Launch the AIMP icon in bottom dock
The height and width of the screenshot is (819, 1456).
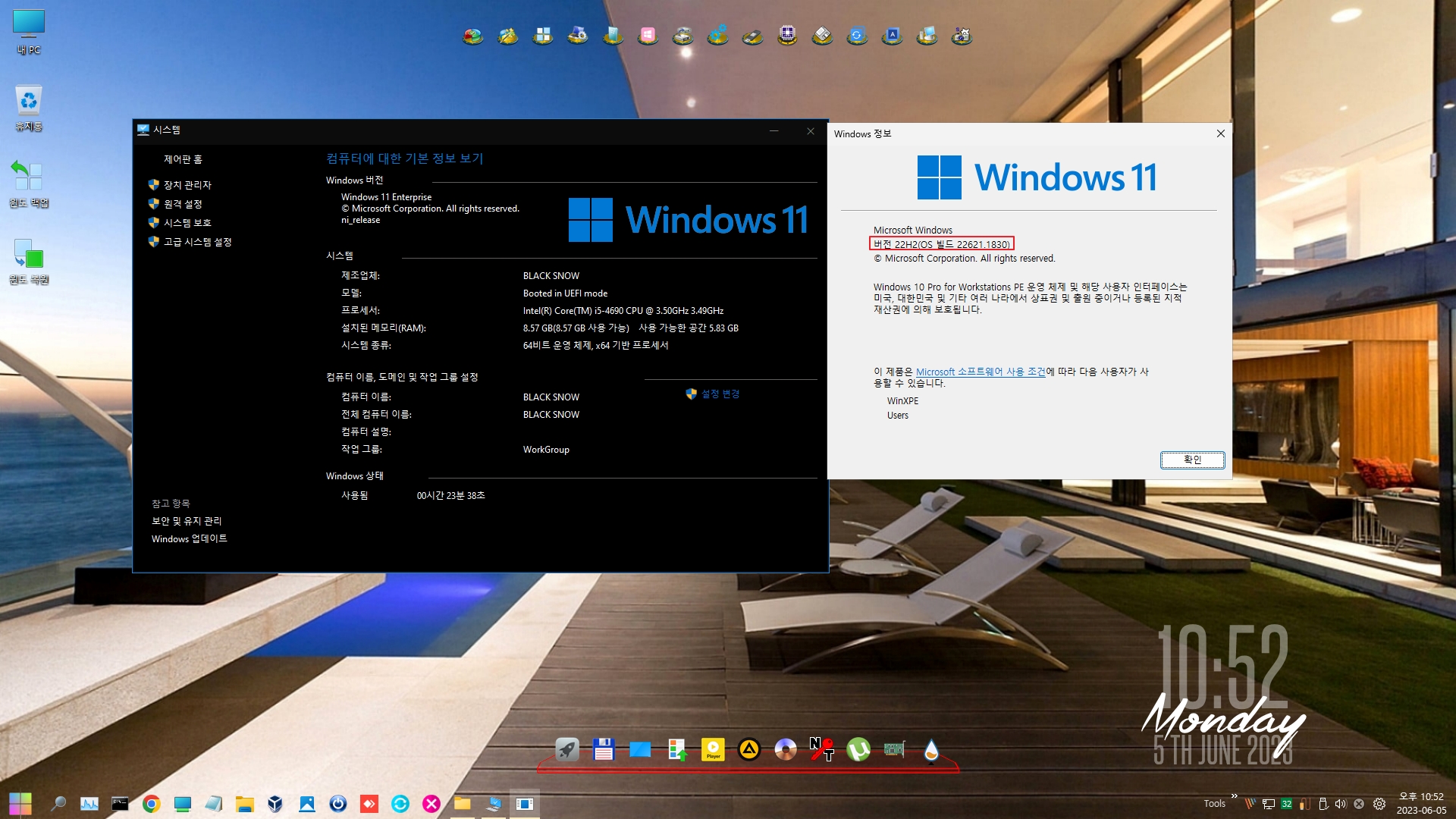pos(749,750)
